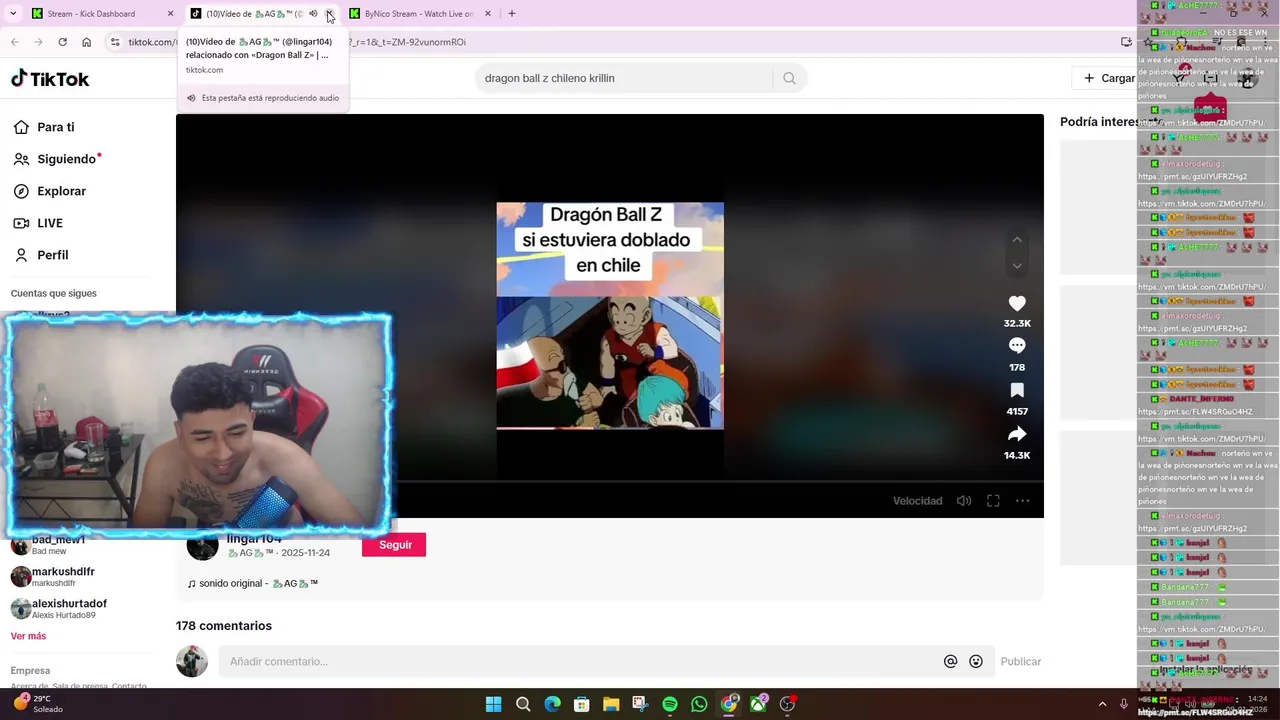
Task: Reload the TikTok page
Action: pyautogui.click(x=62, y=42)
